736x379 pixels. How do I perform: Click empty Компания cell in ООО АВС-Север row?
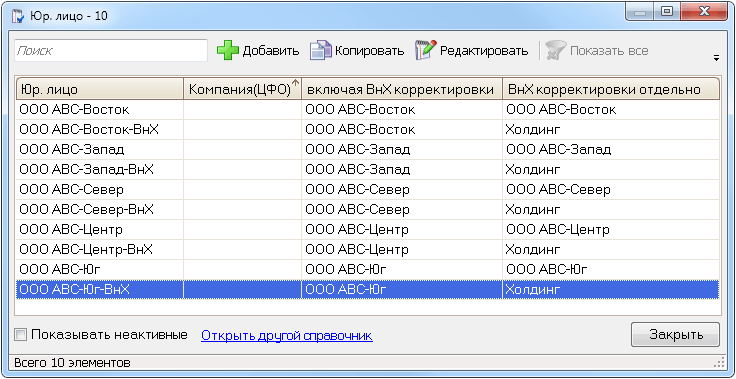click(x=242, y=190)
